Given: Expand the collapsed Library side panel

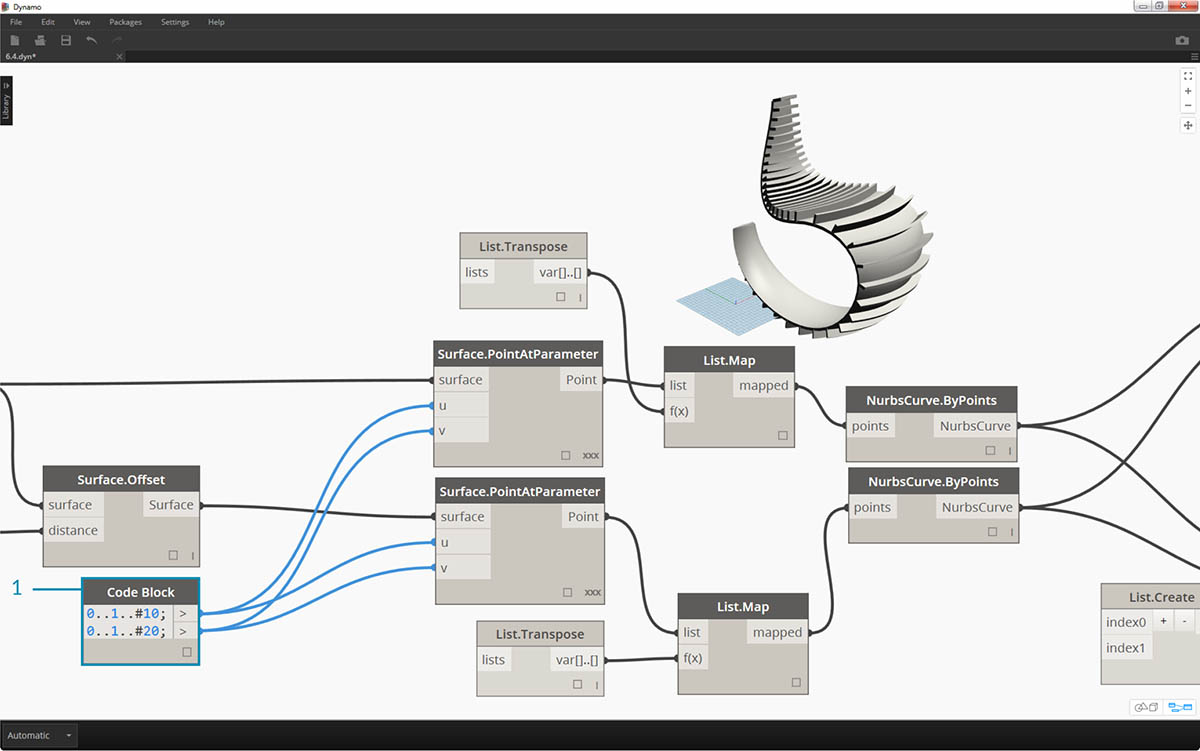Looking at the screenshot, I should click(x=6, y=100).
